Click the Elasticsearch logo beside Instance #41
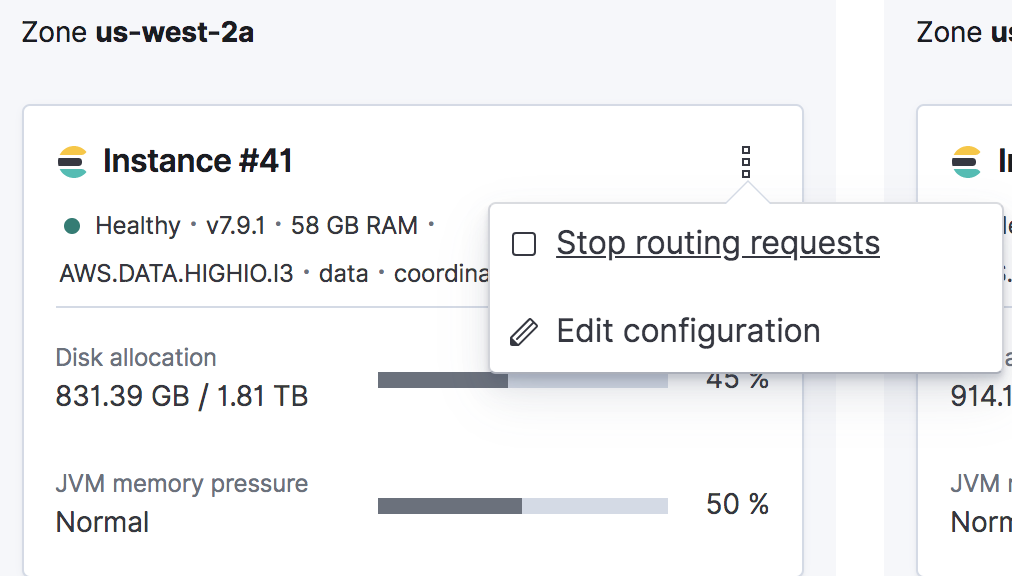Viewport: 1012px width, 576px height. click(x=73, y=161)
